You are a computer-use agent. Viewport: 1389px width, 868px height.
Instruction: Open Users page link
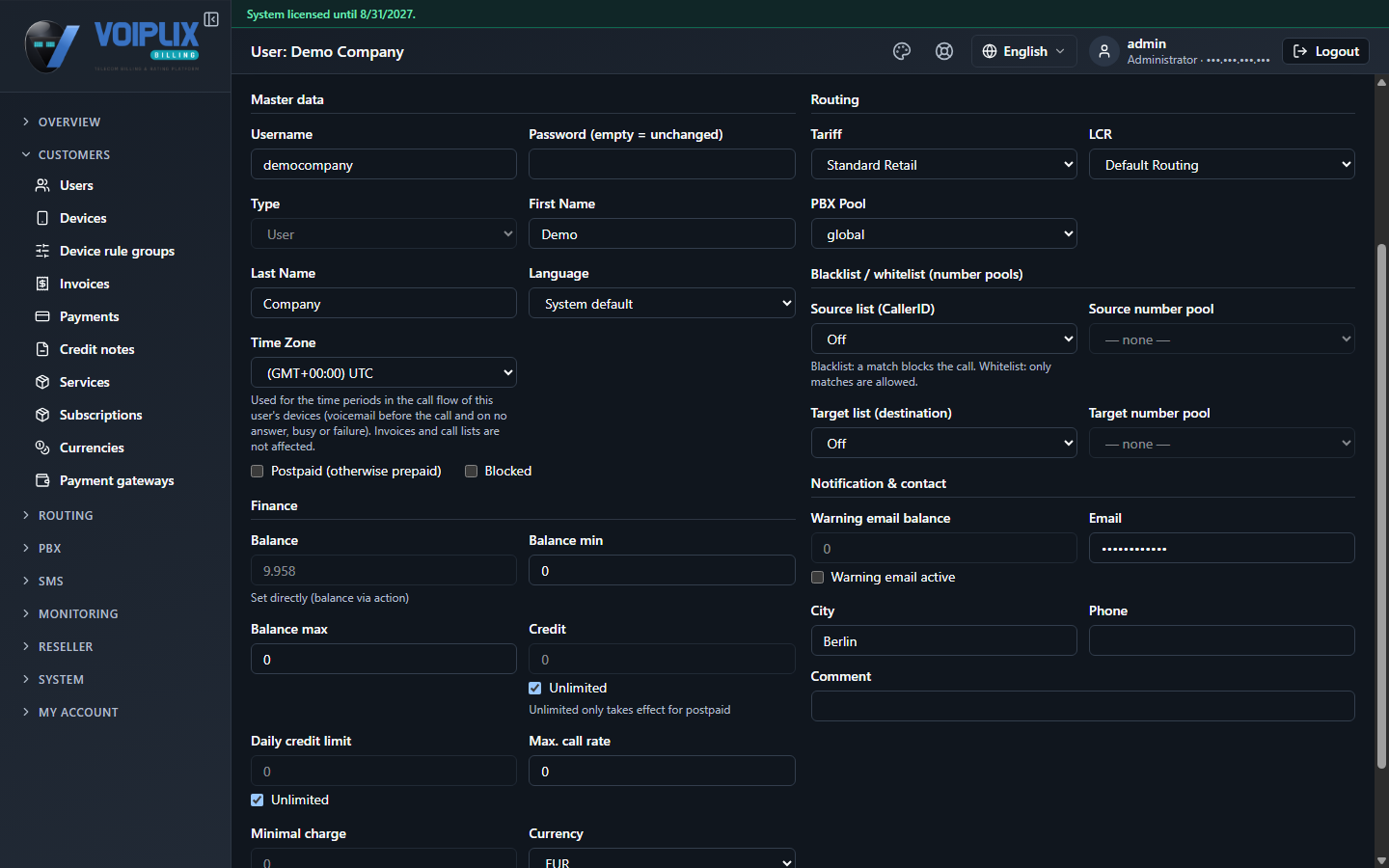(x=76, y=185)
